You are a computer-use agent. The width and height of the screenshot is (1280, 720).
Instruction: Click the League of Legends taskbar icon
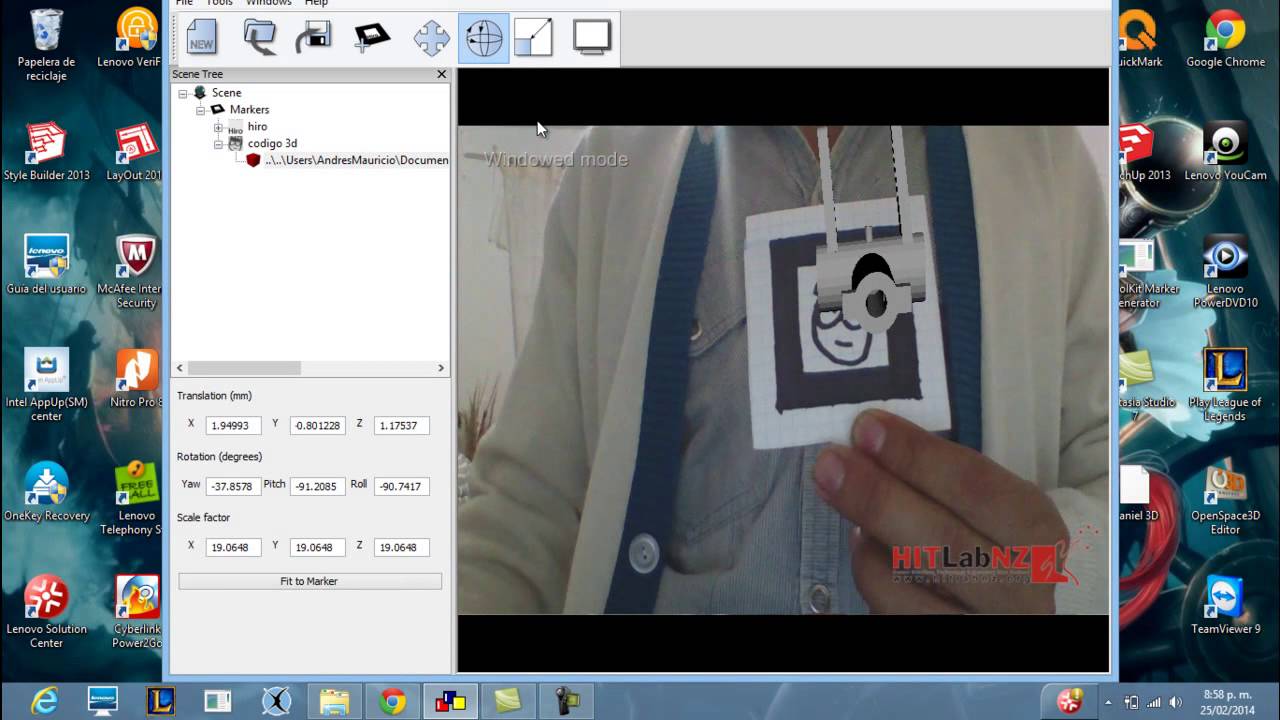pos(161,701)
